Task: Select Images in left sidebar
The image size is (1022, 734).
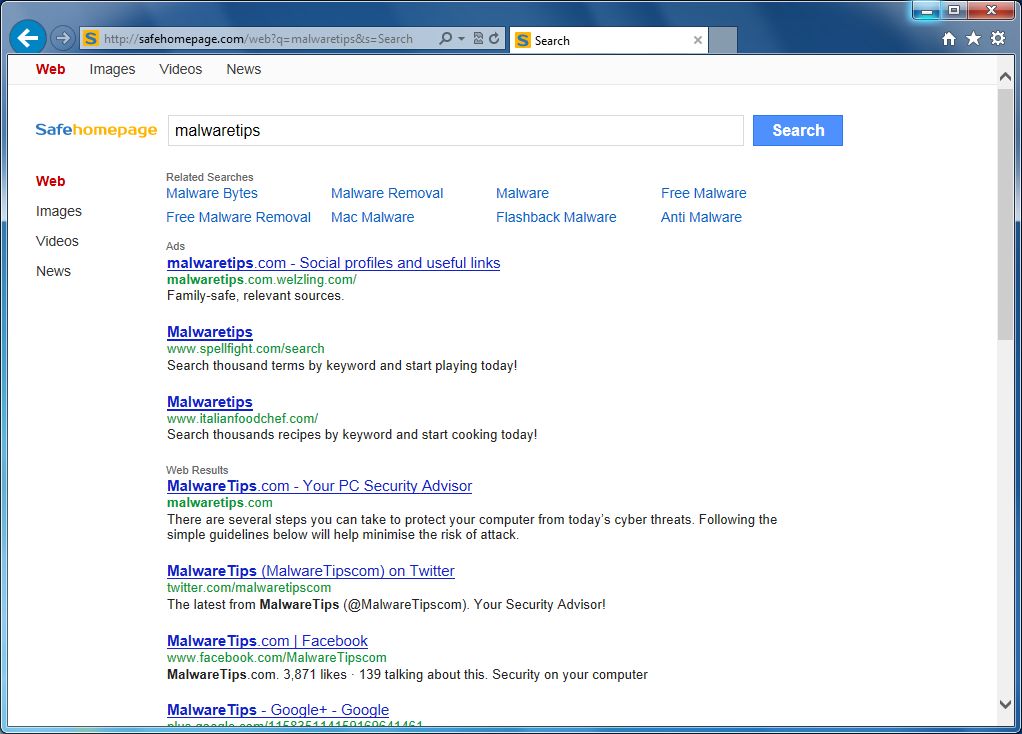Action: click(59, 211)
